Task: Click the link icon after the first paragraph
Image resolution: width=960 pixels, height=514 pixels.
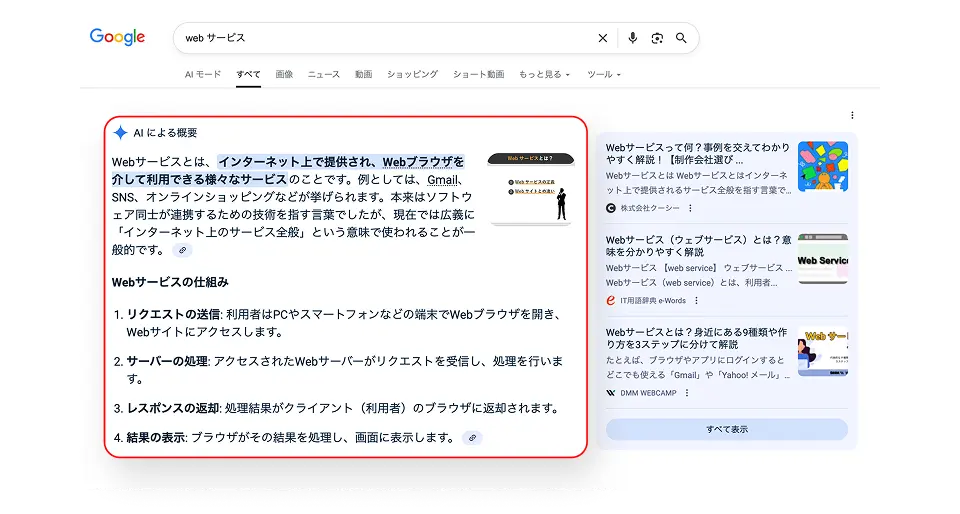Action: pos(182,250)
